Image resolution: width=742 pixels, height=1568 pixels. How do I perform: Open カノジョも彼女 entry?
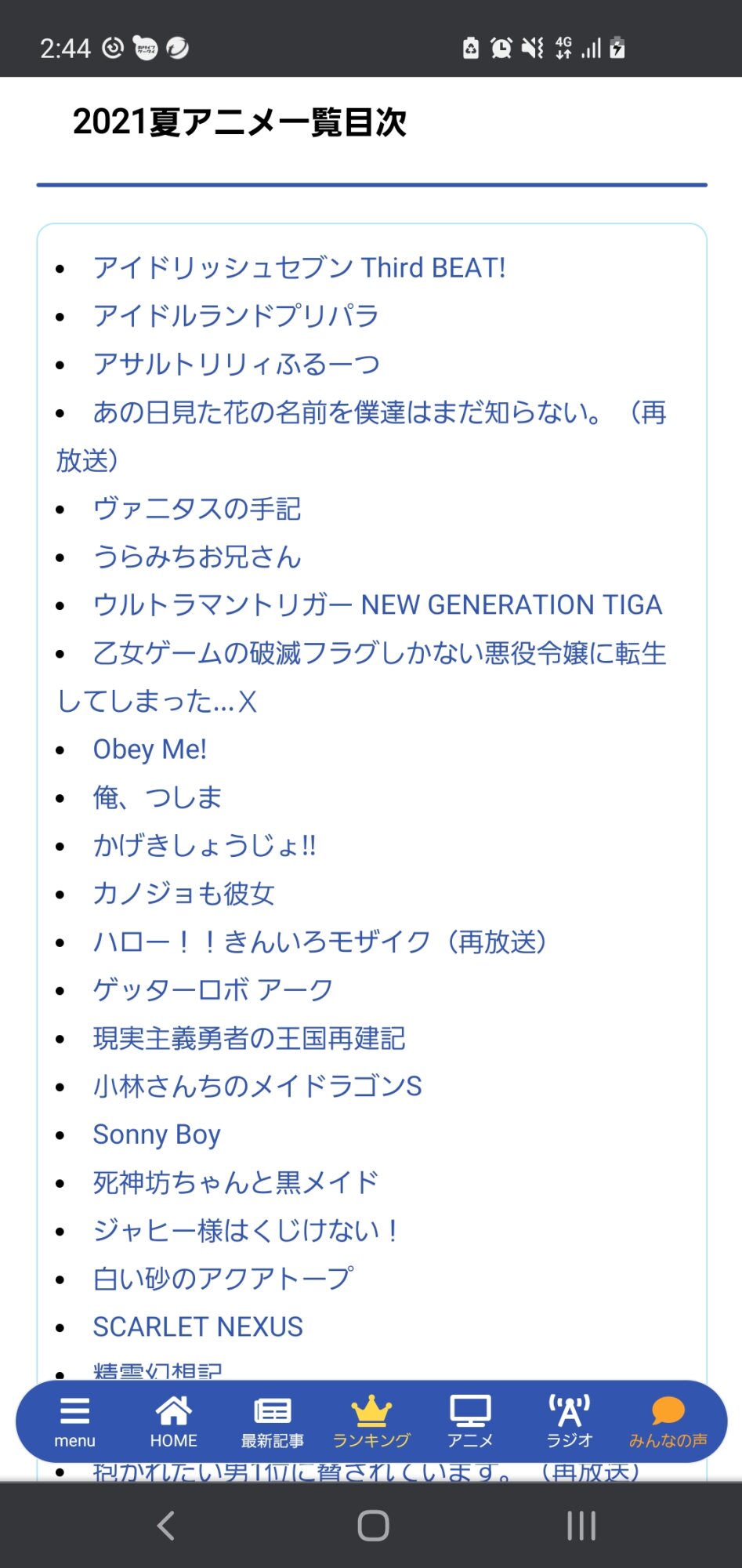coord(183,894)
